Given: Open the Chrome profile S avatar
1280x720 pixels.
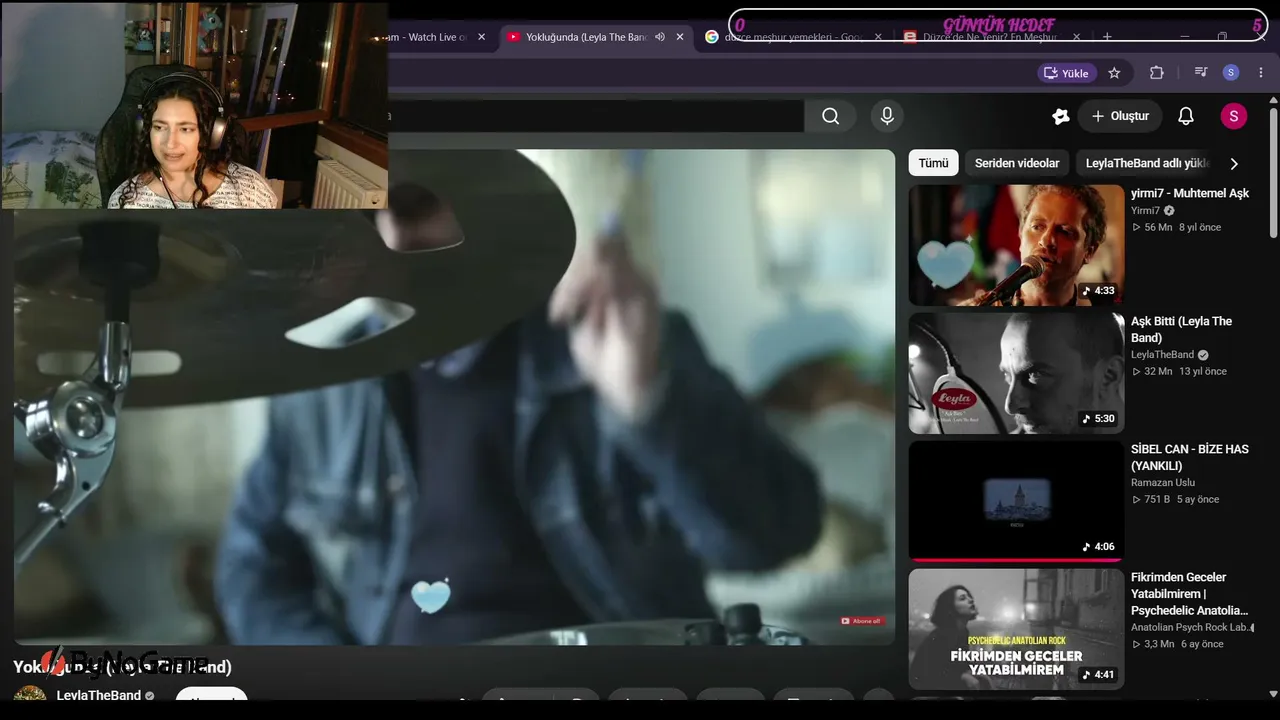Looking at the screenshot, I should [1231, 73].
